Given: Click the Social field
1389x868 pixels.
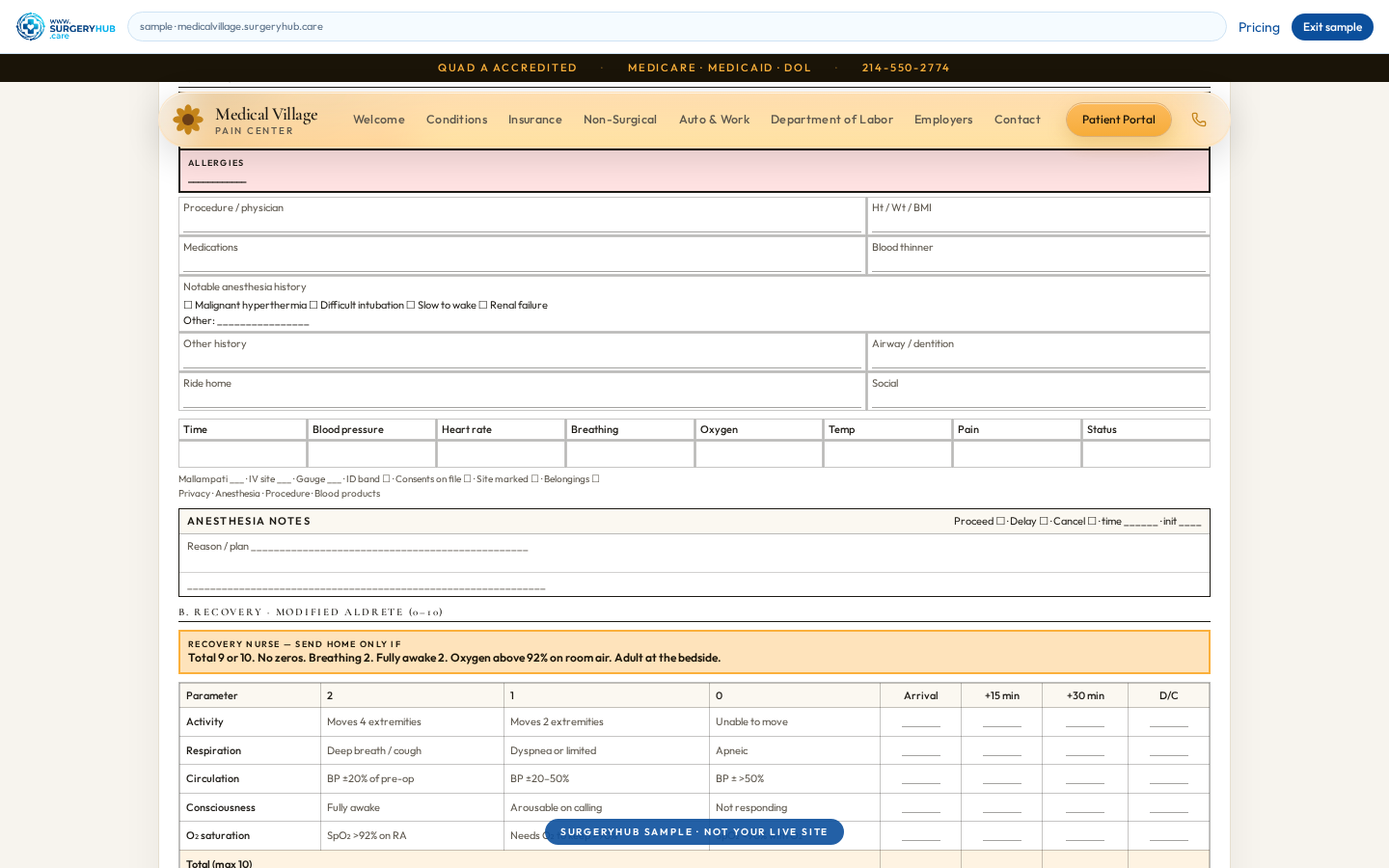Looking at the screenshot, I should pos(1039,392).
